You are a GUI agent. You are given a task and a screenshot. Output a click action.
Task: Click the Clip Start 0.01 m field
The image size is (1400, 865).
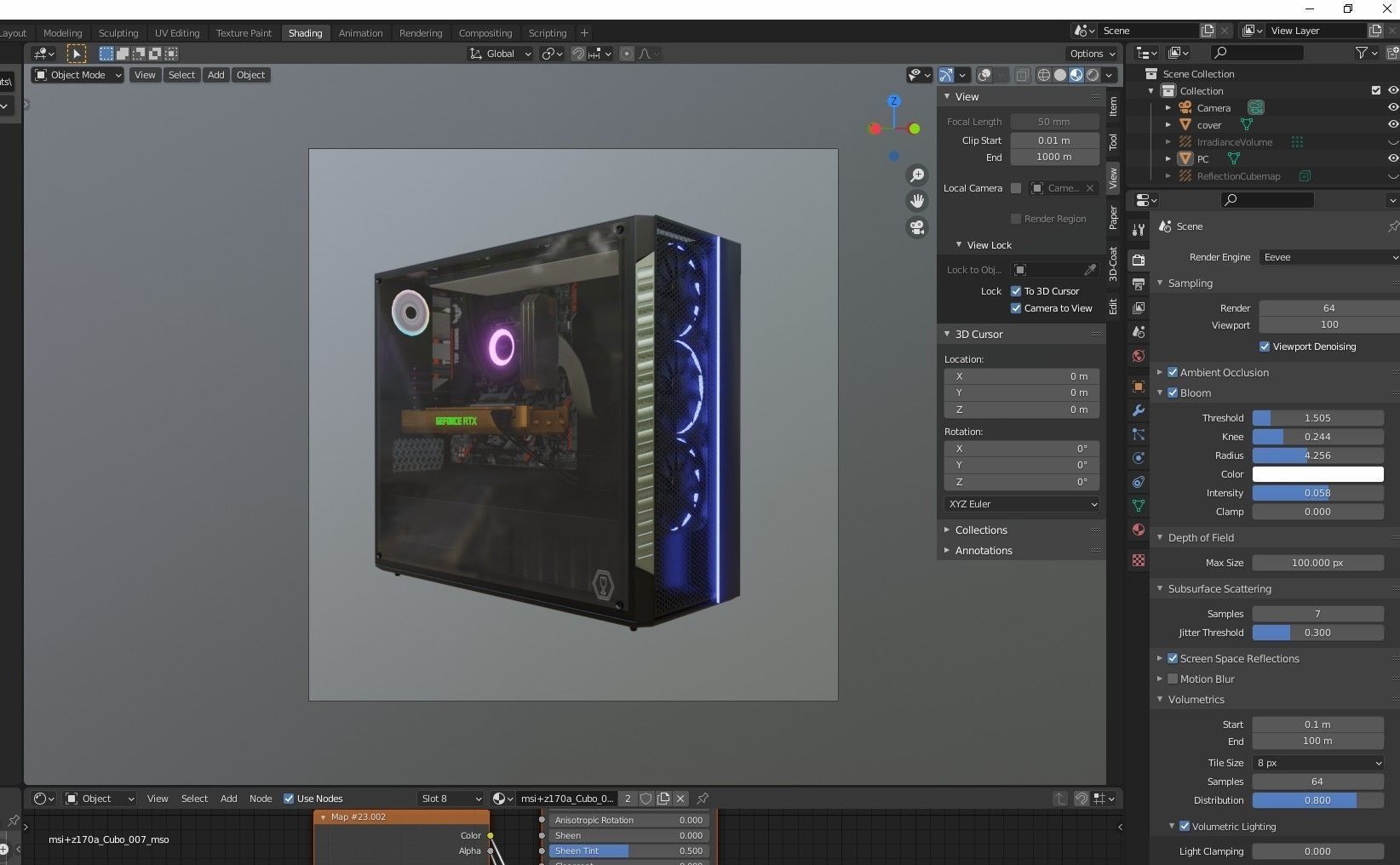pos(1054,140)
